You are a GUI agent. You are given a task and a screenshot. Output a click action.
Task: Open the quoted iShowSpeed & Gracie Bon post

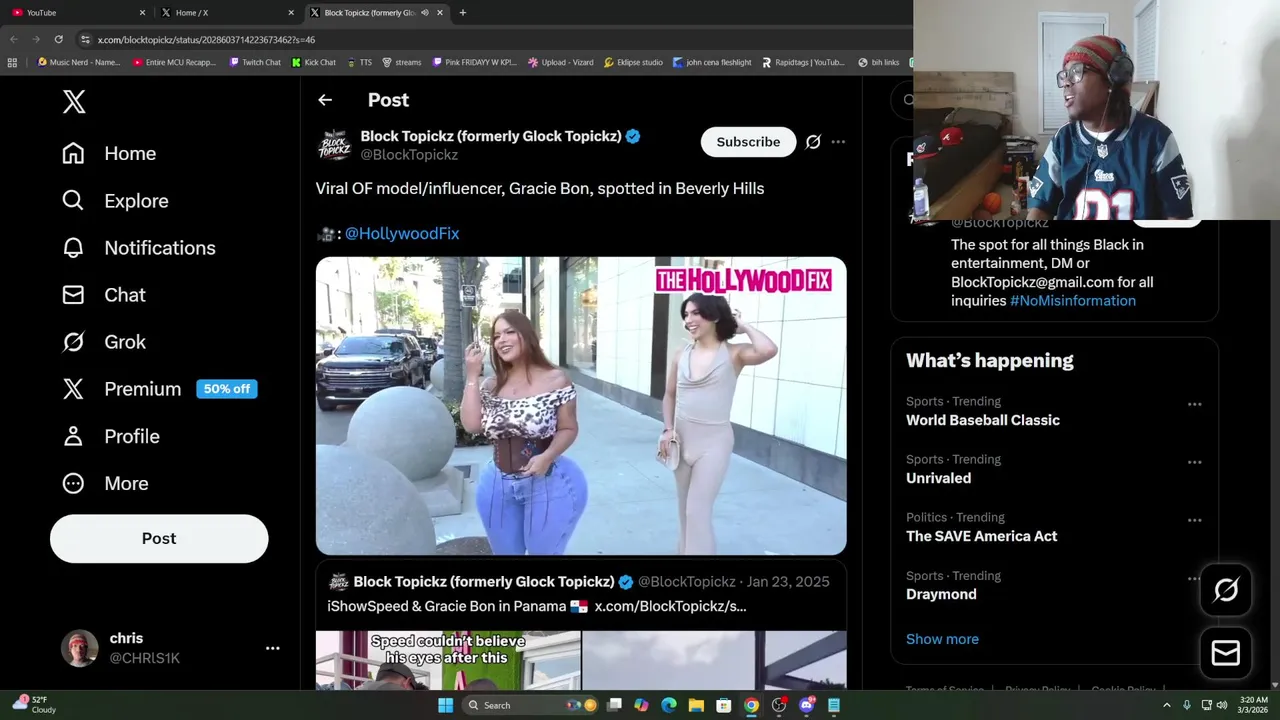[581, 627]
